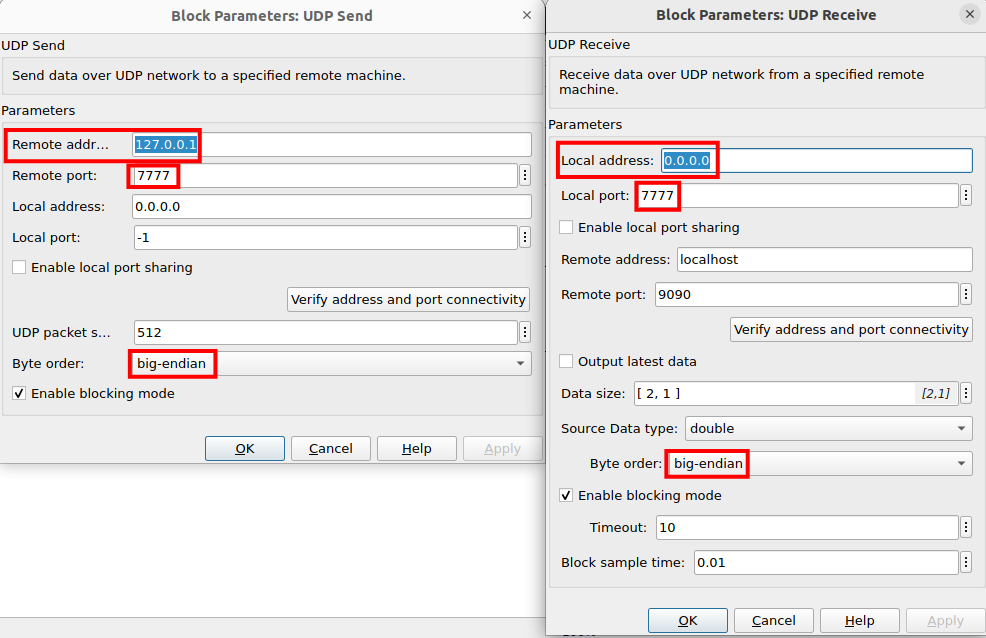Open the dots menu next to Local port in UDP Receive
Viewport: 986px width, 638px height.
point(965,196)
